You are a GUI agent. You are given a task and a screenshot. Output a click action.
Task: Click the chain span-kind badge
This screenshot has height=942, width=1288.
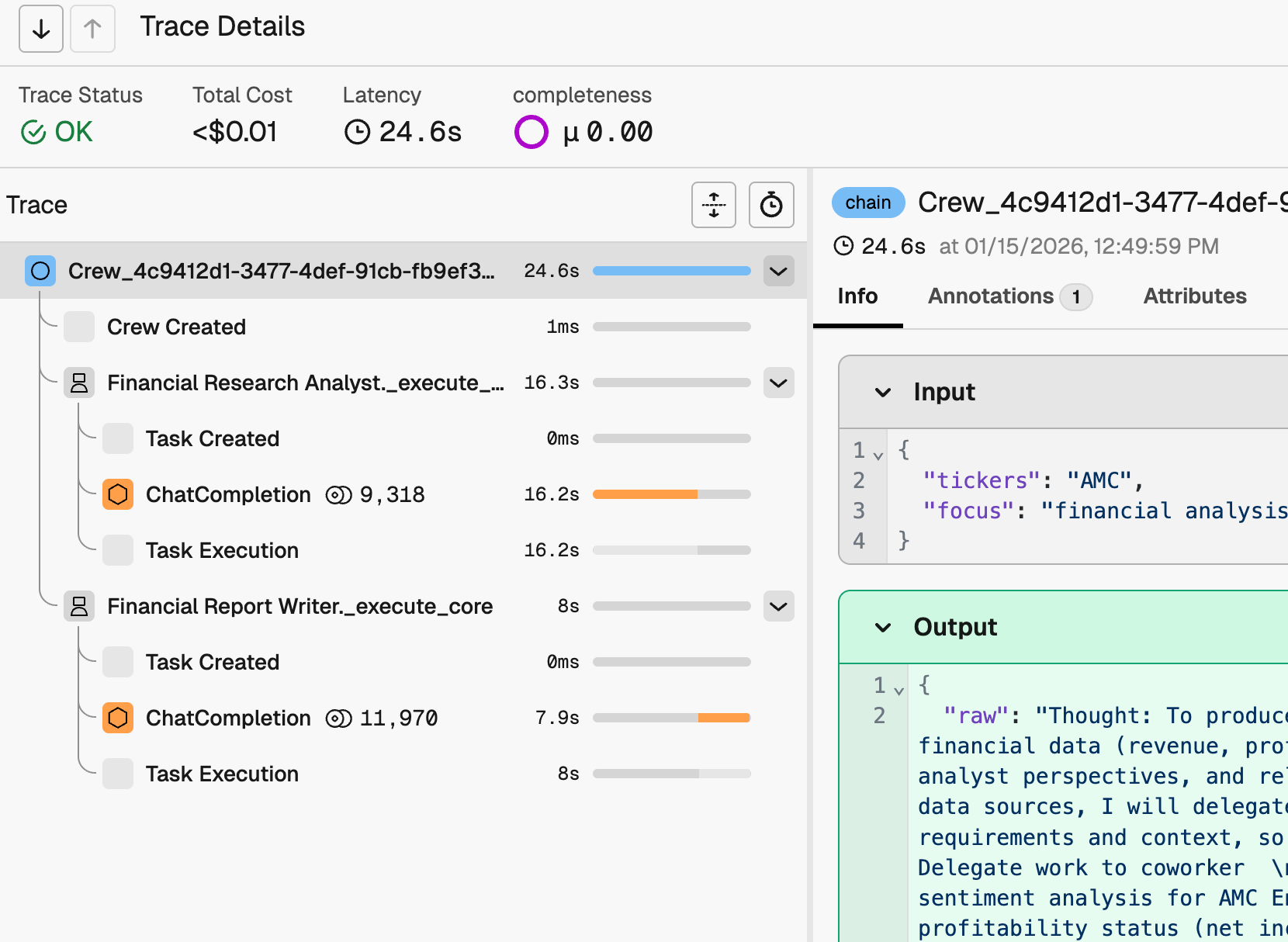pos(868,203)
